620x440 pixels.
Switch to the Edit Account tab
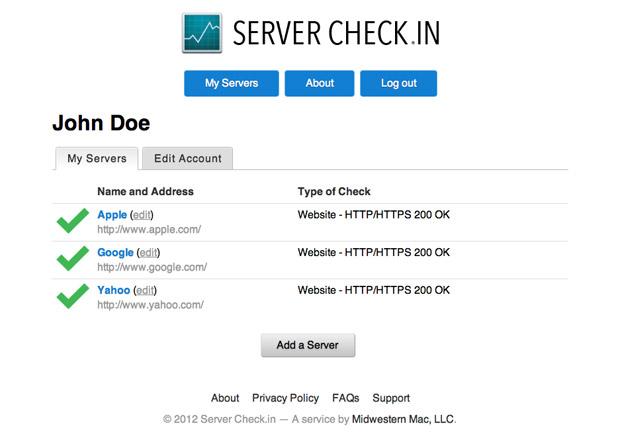point(188,159)
